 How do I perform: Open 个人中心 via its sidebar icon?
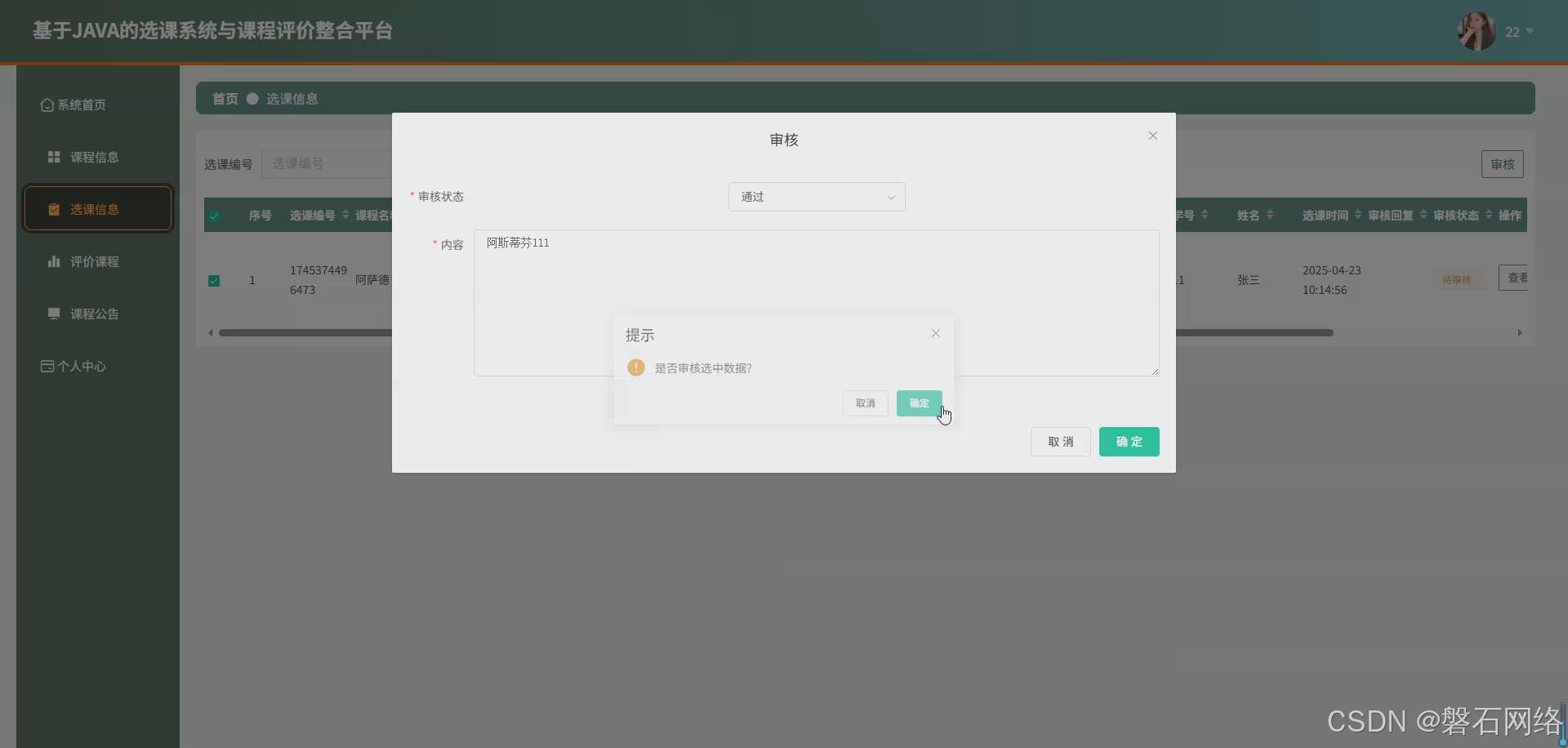point(47,366)
